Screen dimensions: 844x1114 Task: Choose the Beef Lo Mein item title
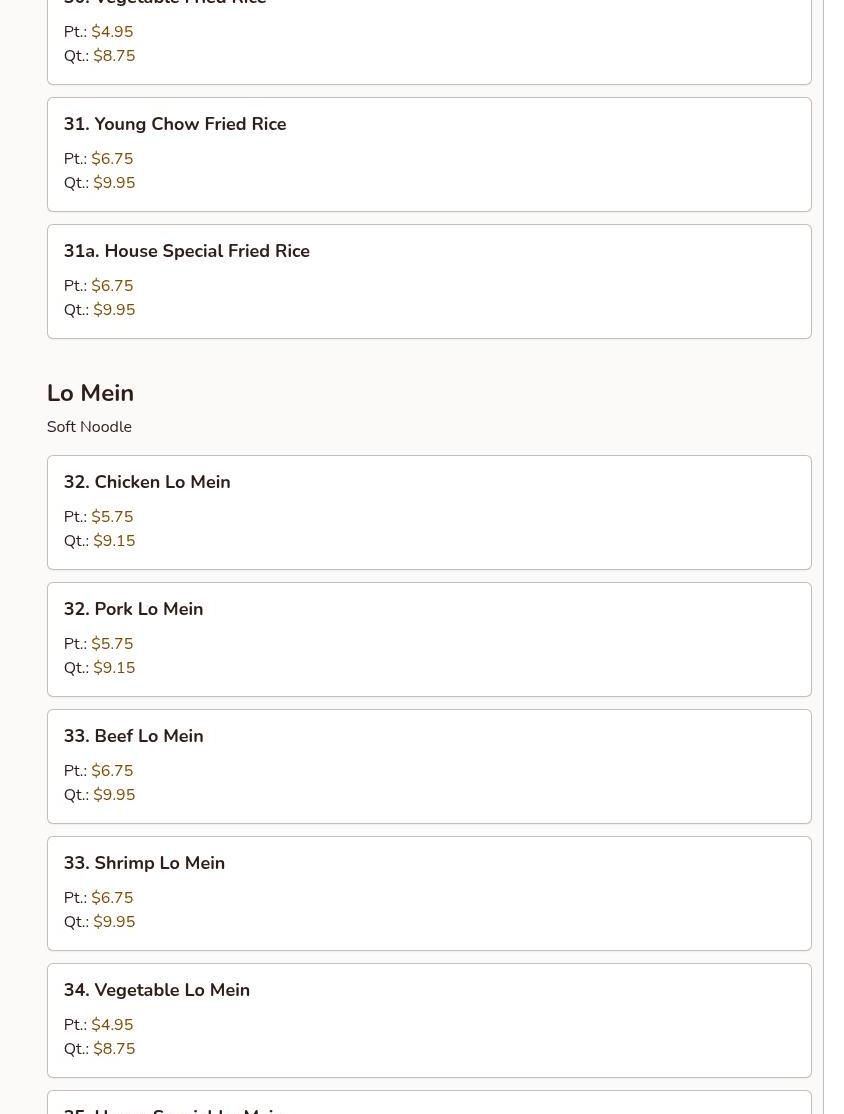pyautogui.click(x=133, y=736)
